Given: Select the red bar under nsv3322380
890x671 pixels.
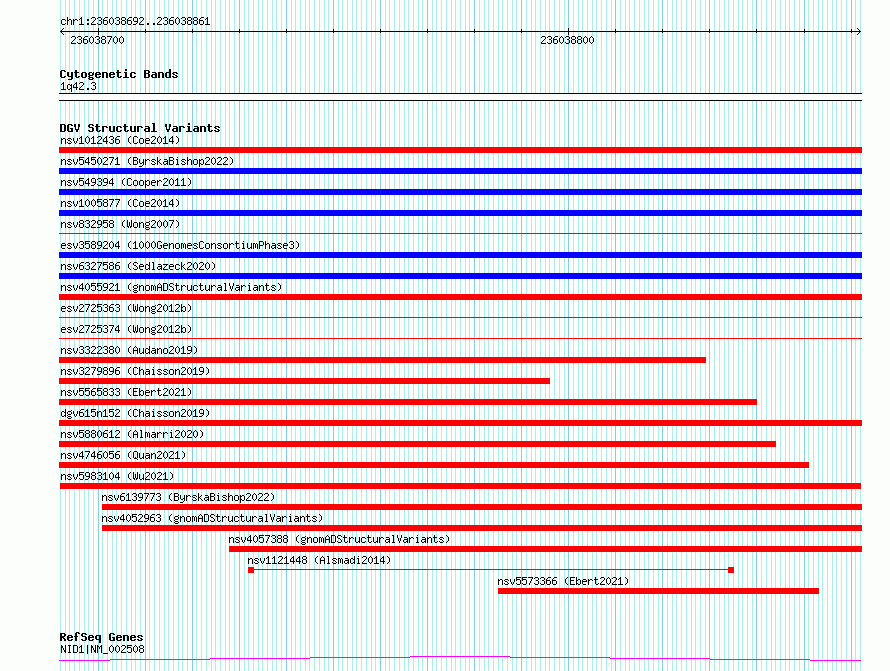Looking at the screenshot, I should pyautogui.click(x=383, y=360).
